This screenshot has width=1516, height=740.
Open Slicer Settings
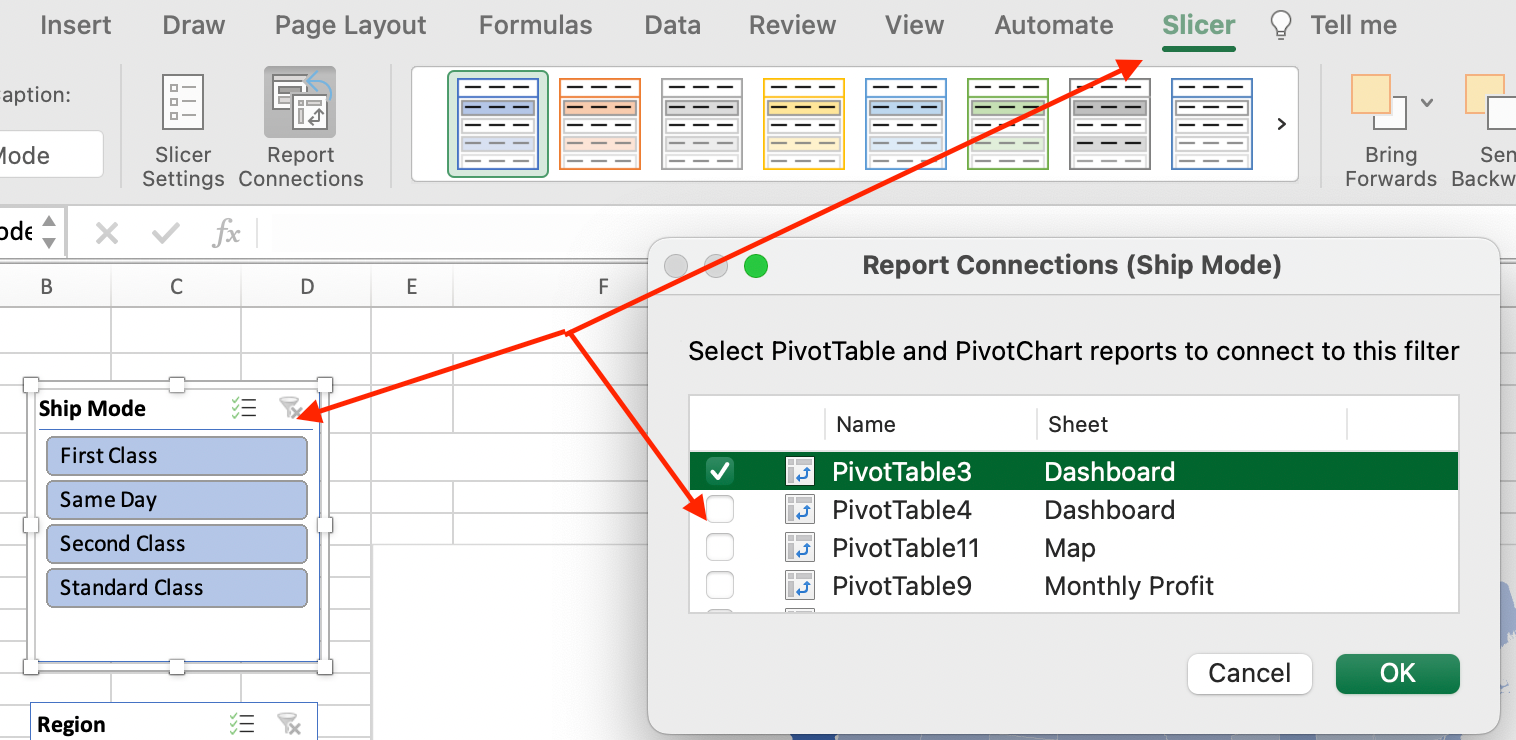(183, 130)
